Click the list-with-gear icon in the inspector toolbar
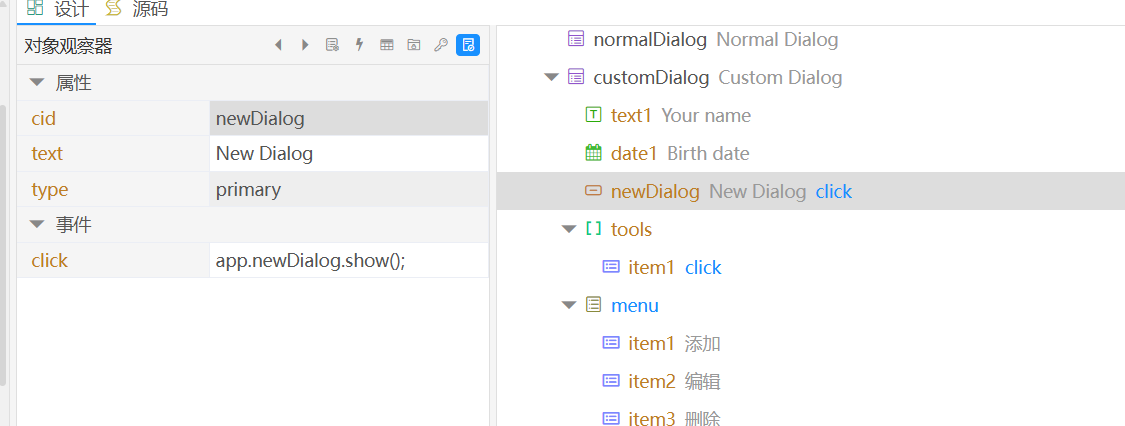This screenshot has height=426, width=1125. pyautogui.click(x=332, y=45)
